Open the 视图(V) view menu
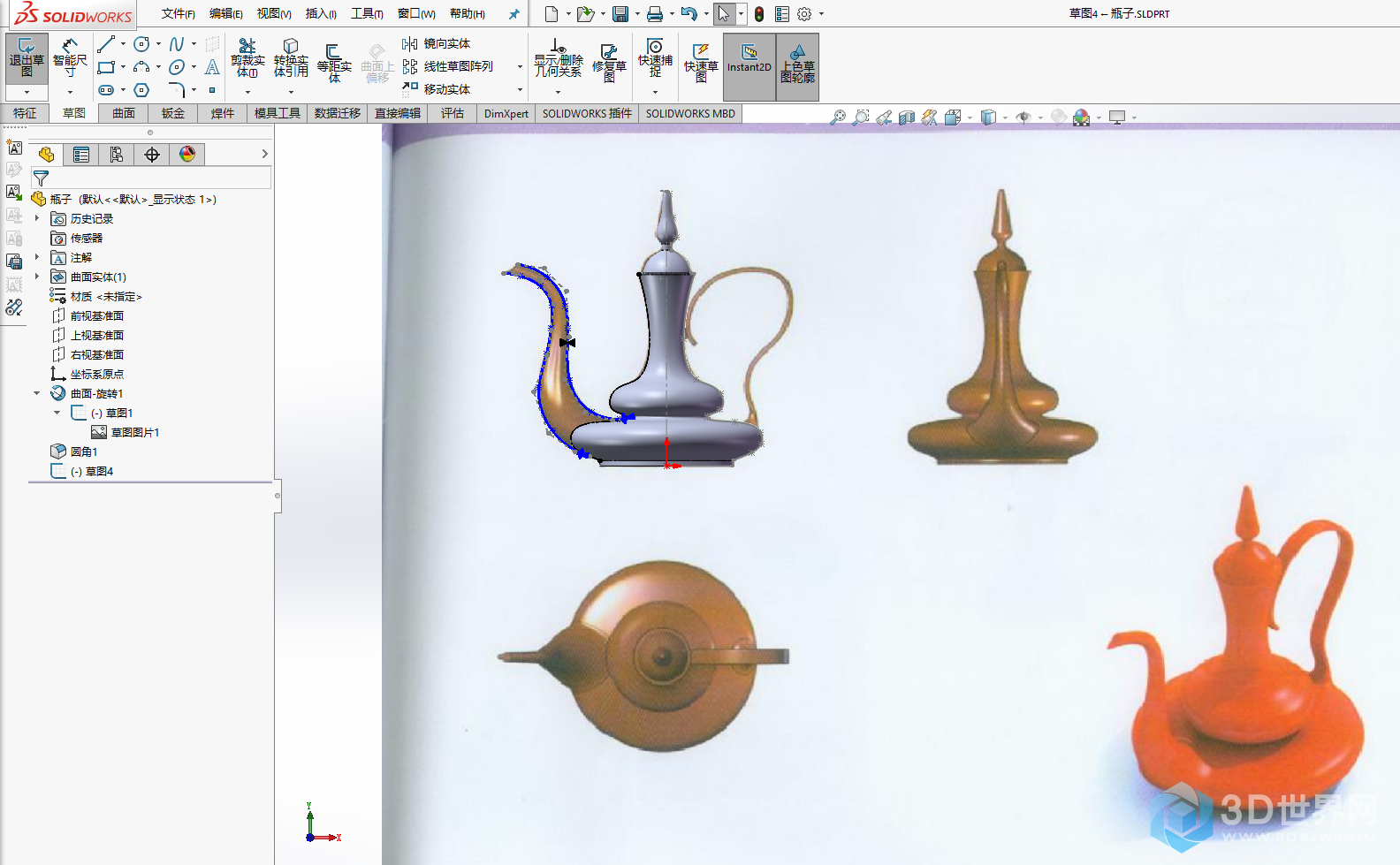The width and height of the screenshot is (1400, 865). point(274,13)
